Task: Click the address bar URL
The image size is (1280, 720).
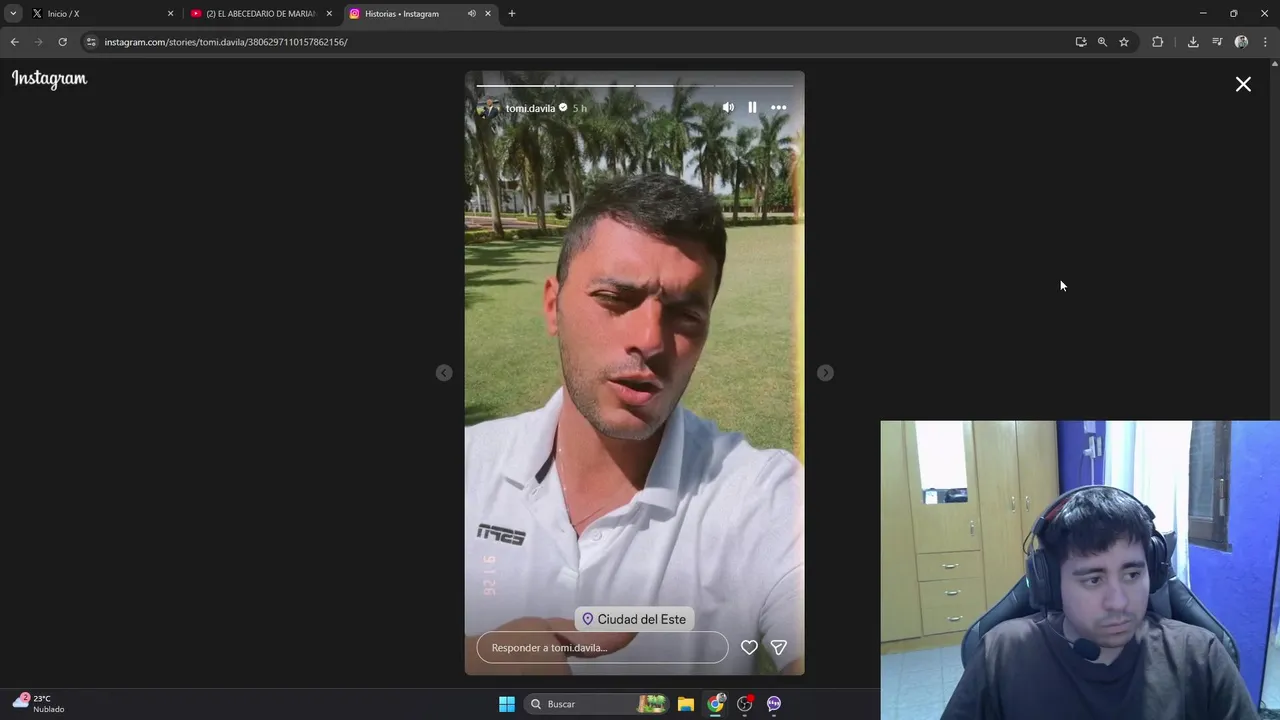Action: pos(226,42)
